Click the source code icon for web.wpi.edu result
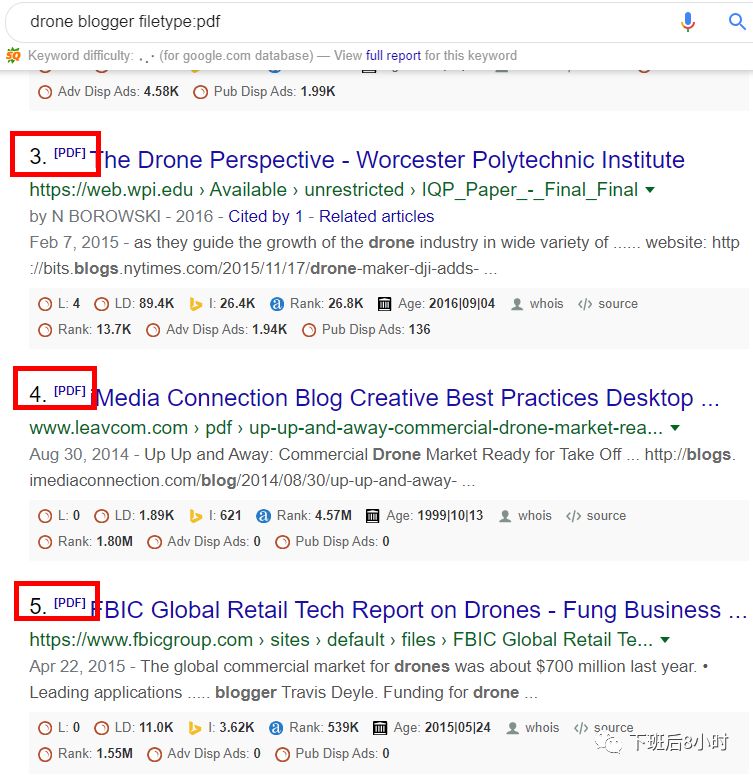This screenshot has width=753, height=775. click(x=586, y=304)
